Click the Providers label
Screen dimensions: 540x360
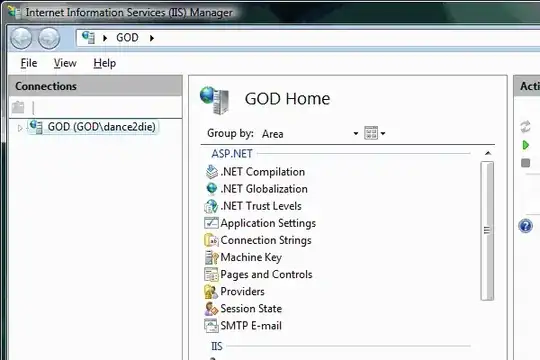tap(242, 291)
